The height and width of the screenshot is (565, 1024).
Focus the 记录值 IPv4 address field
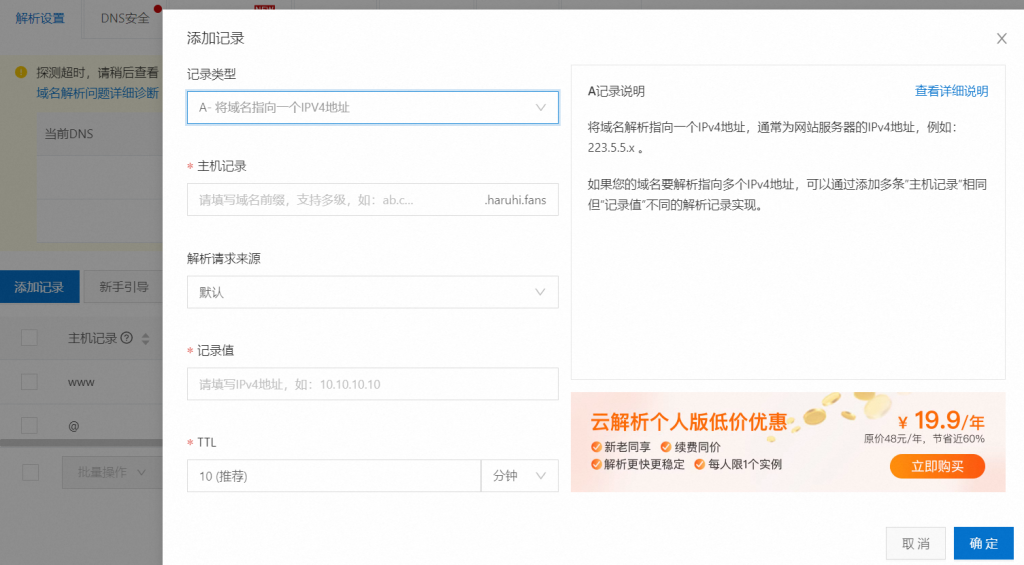(x=372, y=384)
